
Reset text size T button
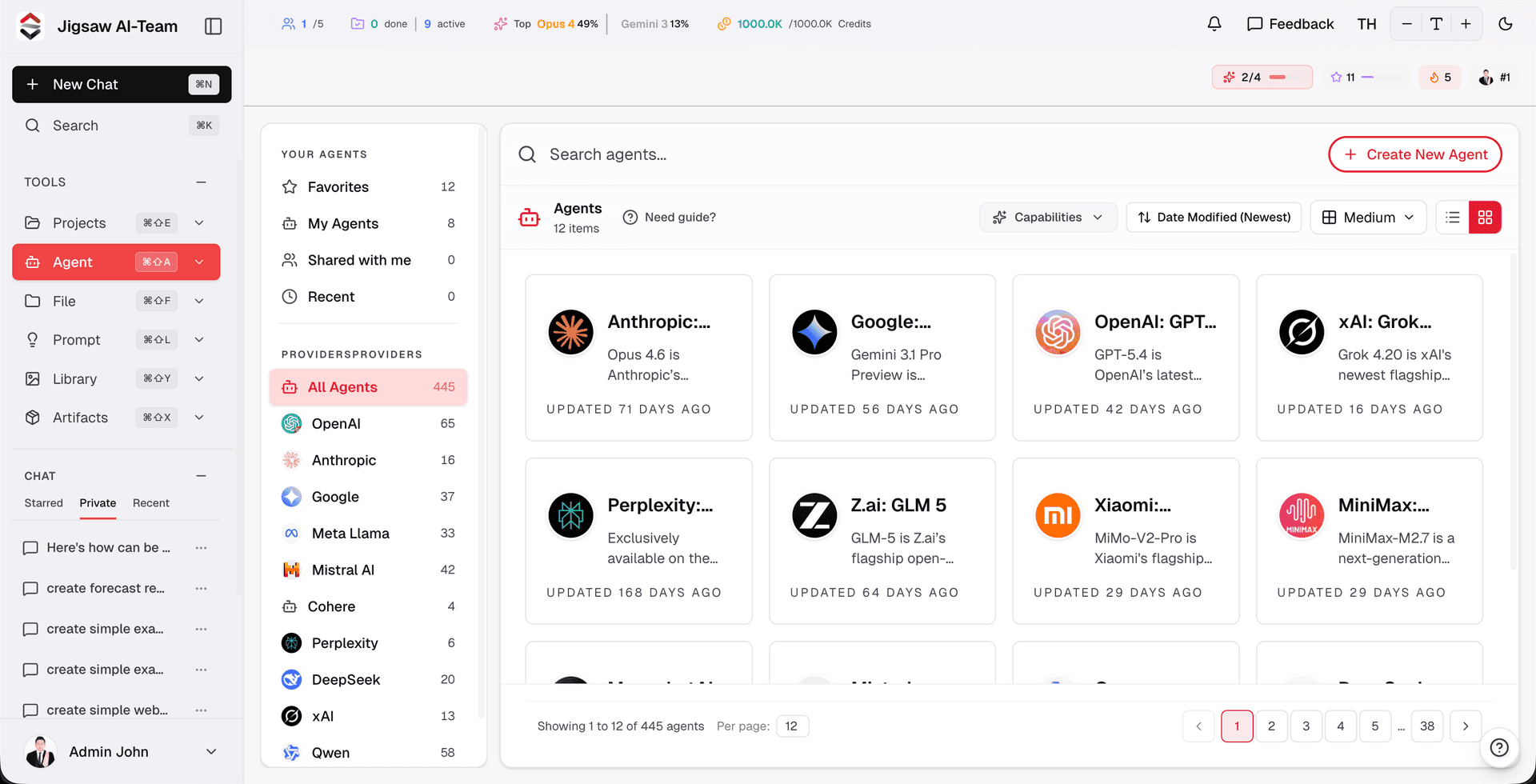pos(1436,24)
